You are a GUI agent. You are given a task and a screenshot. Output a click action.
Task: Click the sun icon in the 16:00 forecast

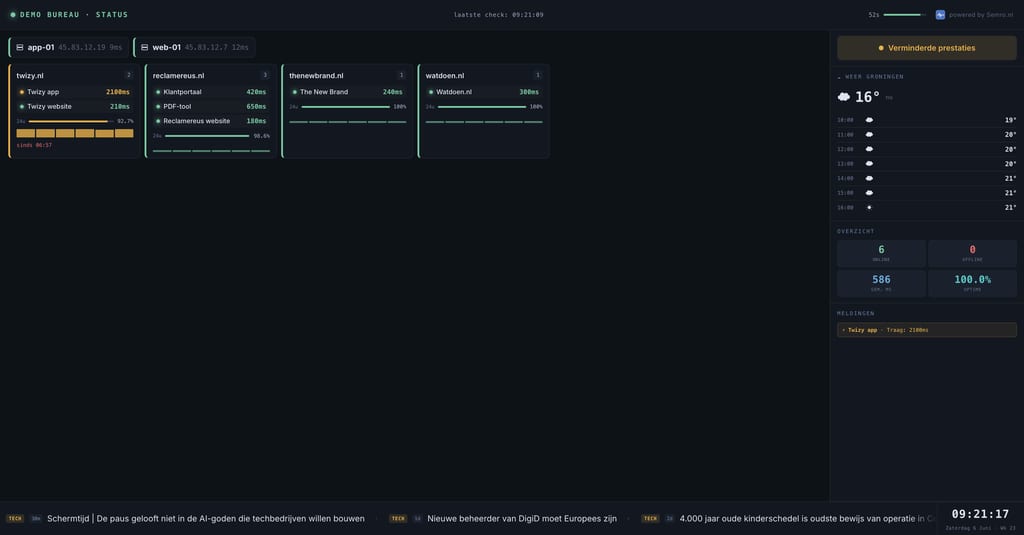[x=869, y=208]
